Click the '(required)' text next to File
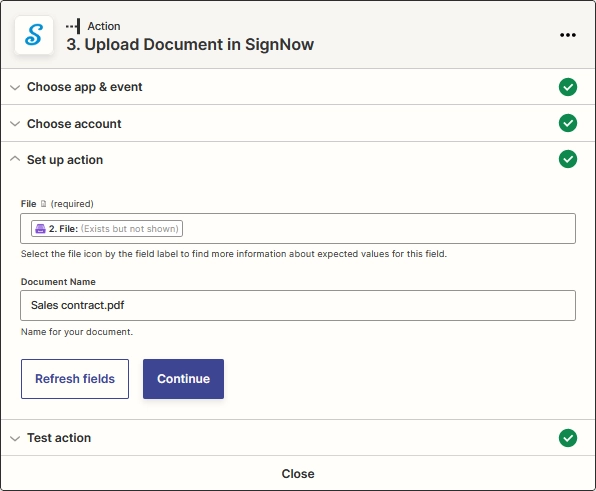This screenshot has height=491, width=596. click(x=72, y=204)
